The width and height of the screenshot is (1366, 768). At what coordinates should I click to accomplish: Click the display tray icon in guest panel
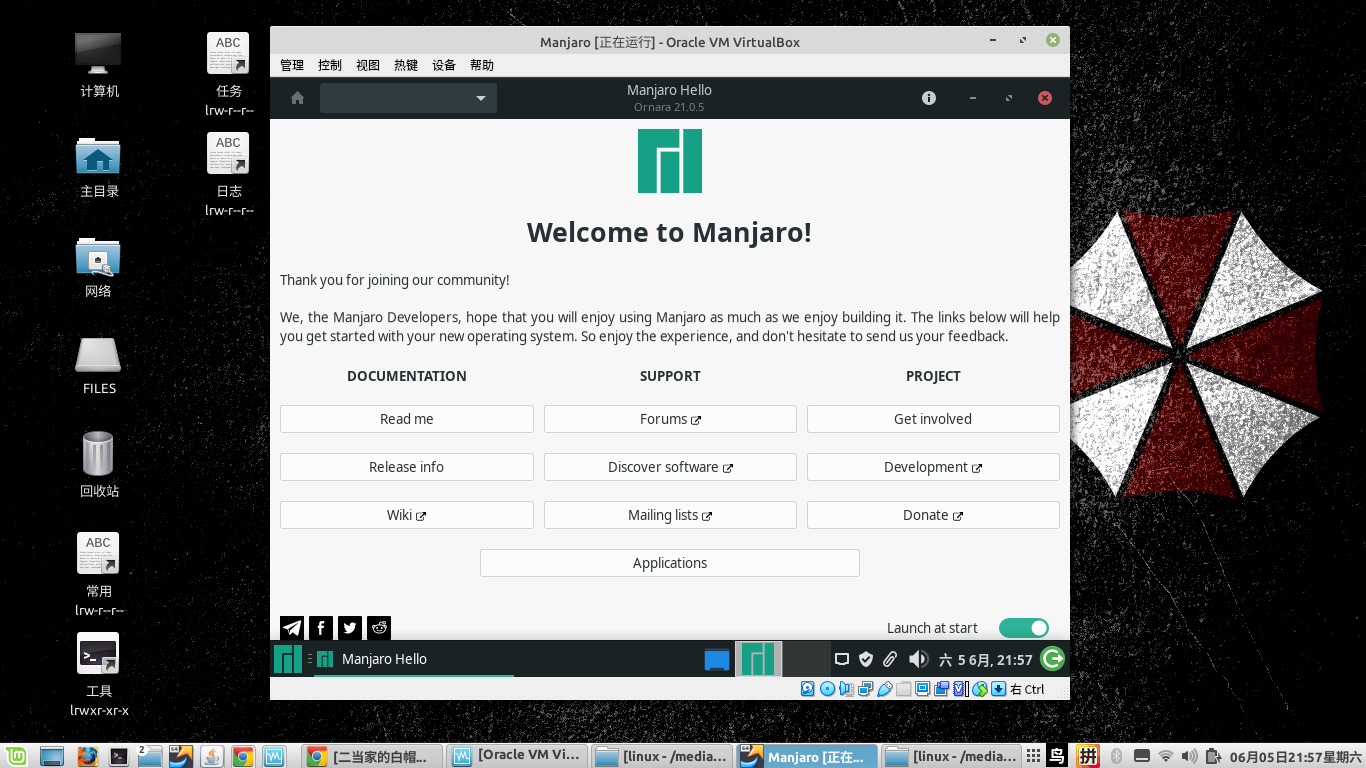click(x=842, y=659)
